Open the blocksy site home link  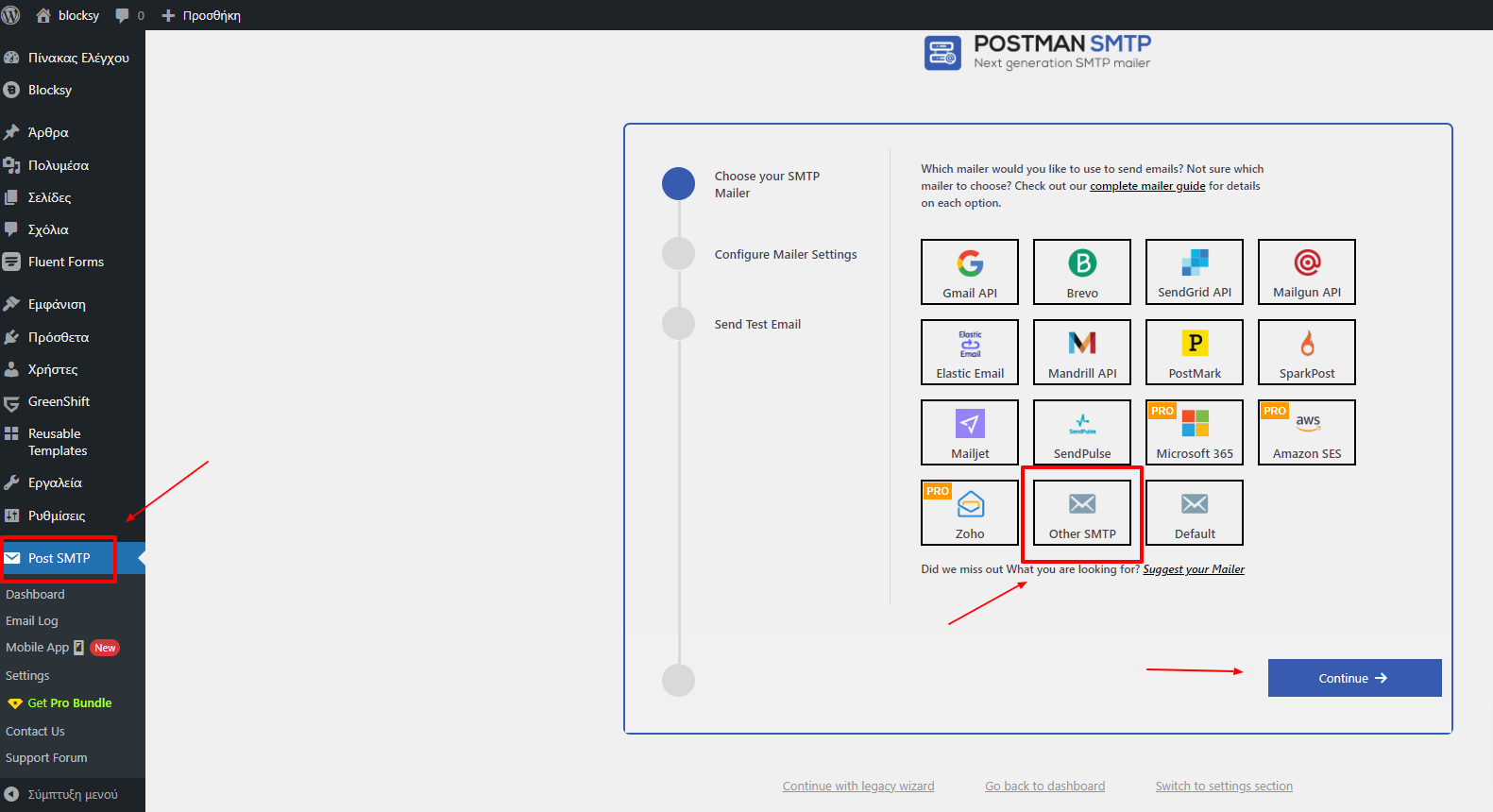click(67, 15)
